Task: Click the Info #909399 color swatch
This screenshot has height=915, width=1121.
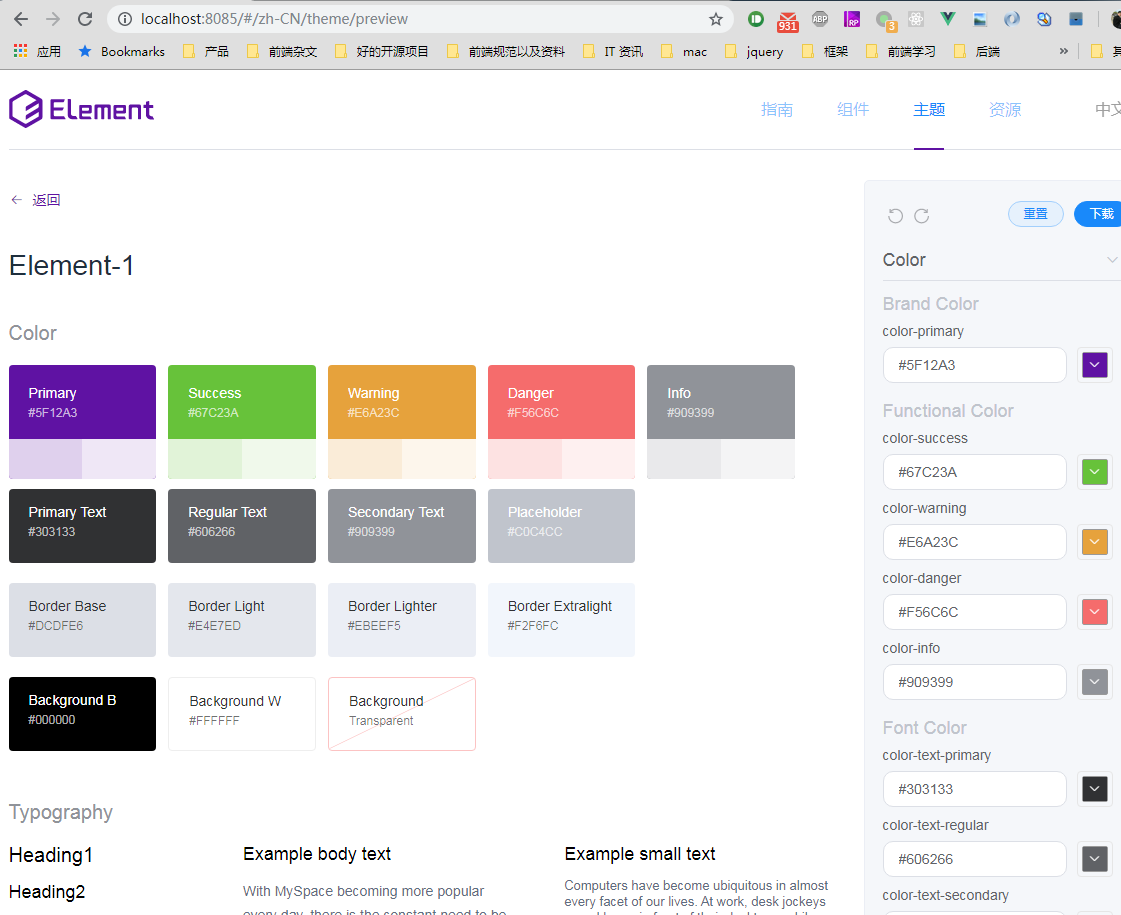Action: coord(721,402)
